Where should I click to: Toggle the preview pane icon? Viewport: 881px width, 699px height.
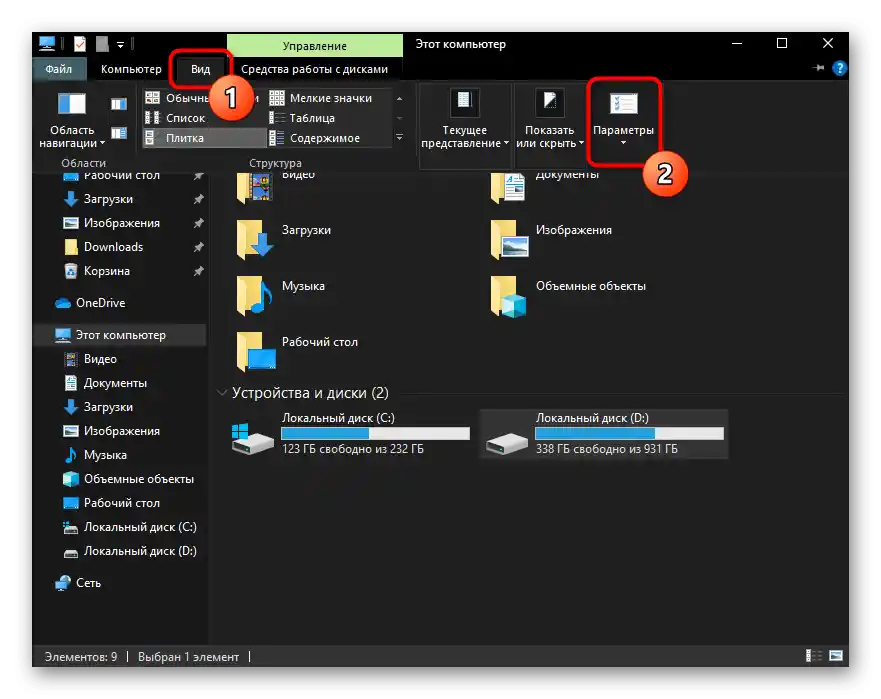pyautogui.click(x=119, y=104)
